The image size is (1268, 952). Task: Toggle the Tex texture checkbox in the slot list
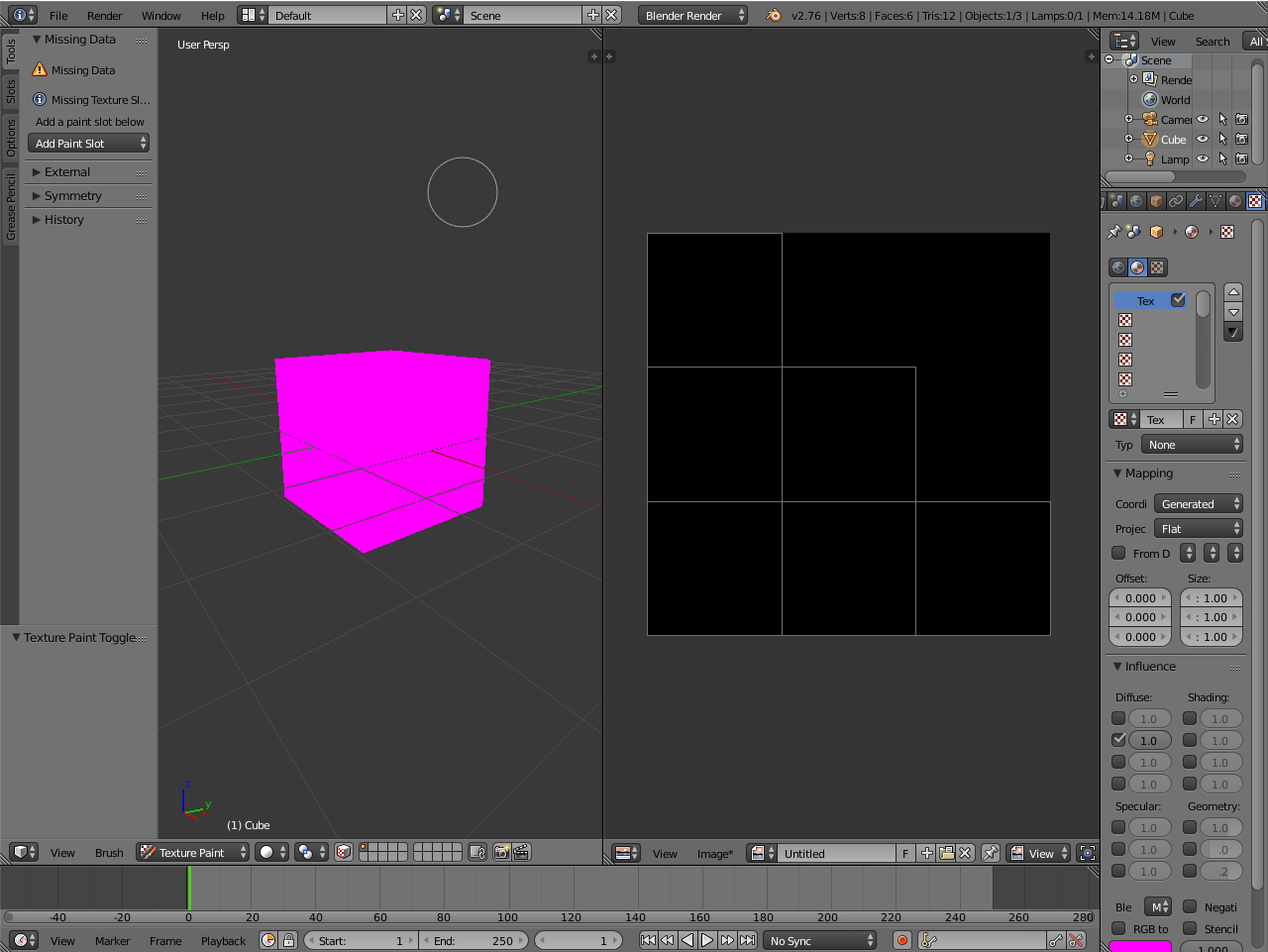pos(1178,300)
